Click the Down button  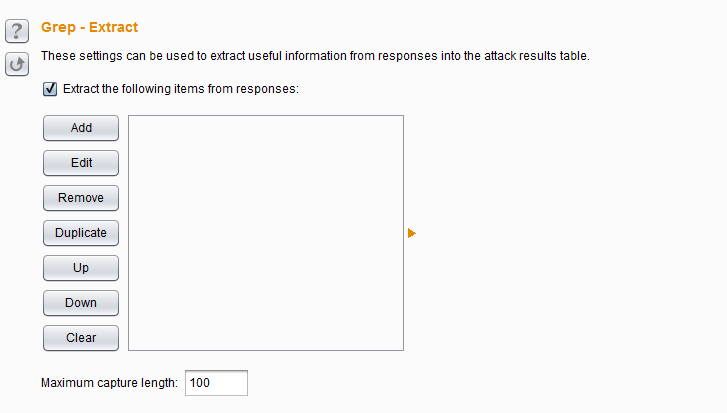81,303
